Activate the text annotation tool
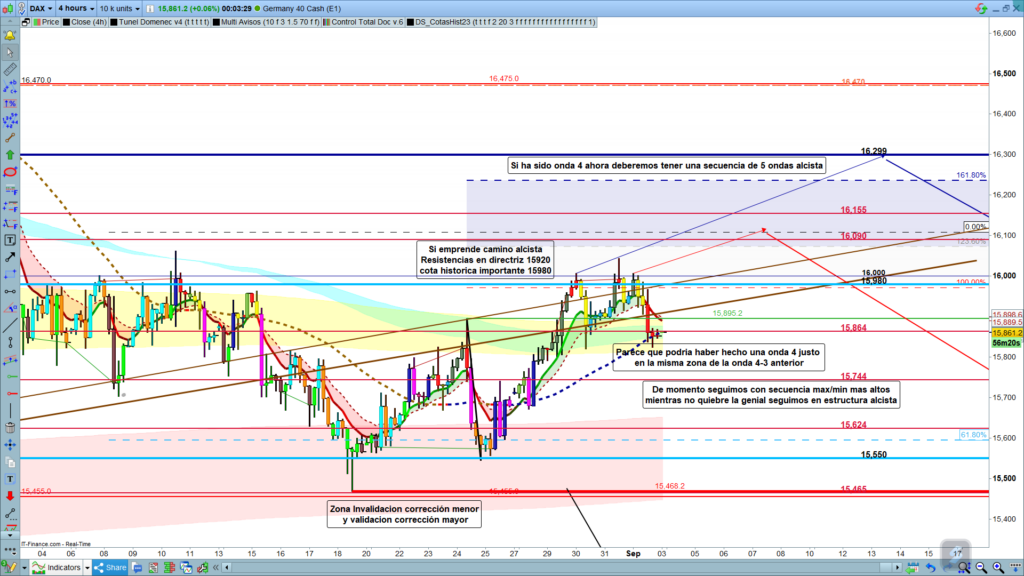Viewport: 1024px width, 576px height. 10,240
